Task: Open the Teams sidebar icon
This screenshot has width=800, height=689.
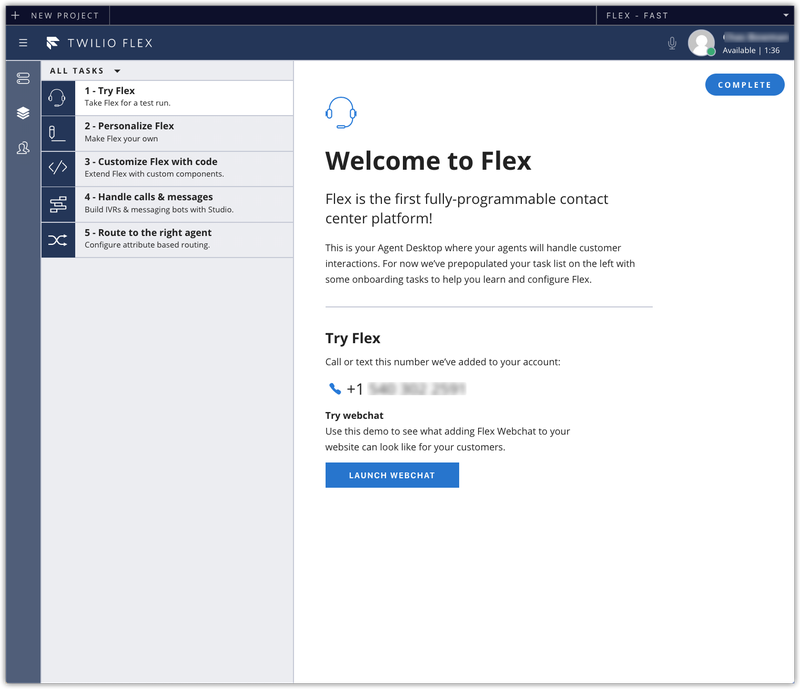Action: (23, 148)
